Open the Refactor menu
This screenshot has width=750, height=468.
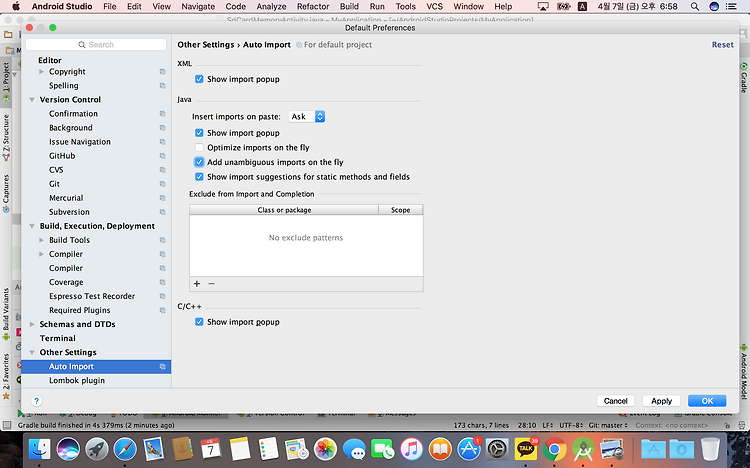point(313,6)
